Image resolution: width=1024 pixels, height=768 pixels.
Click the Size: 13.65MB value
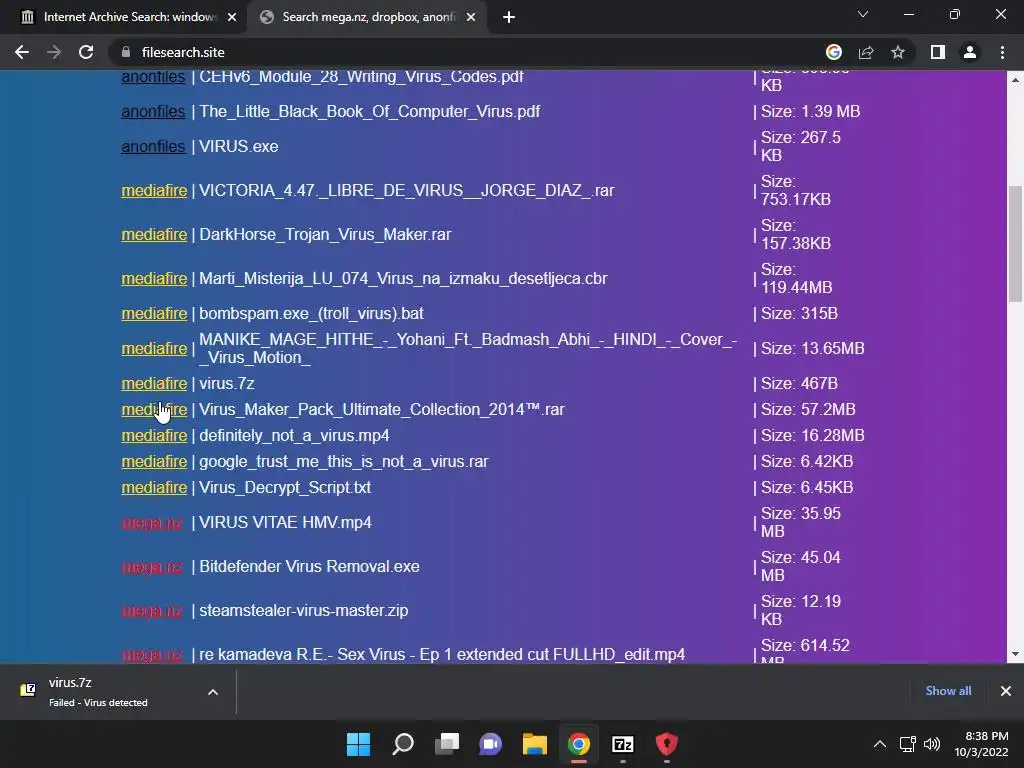(812, 349)
